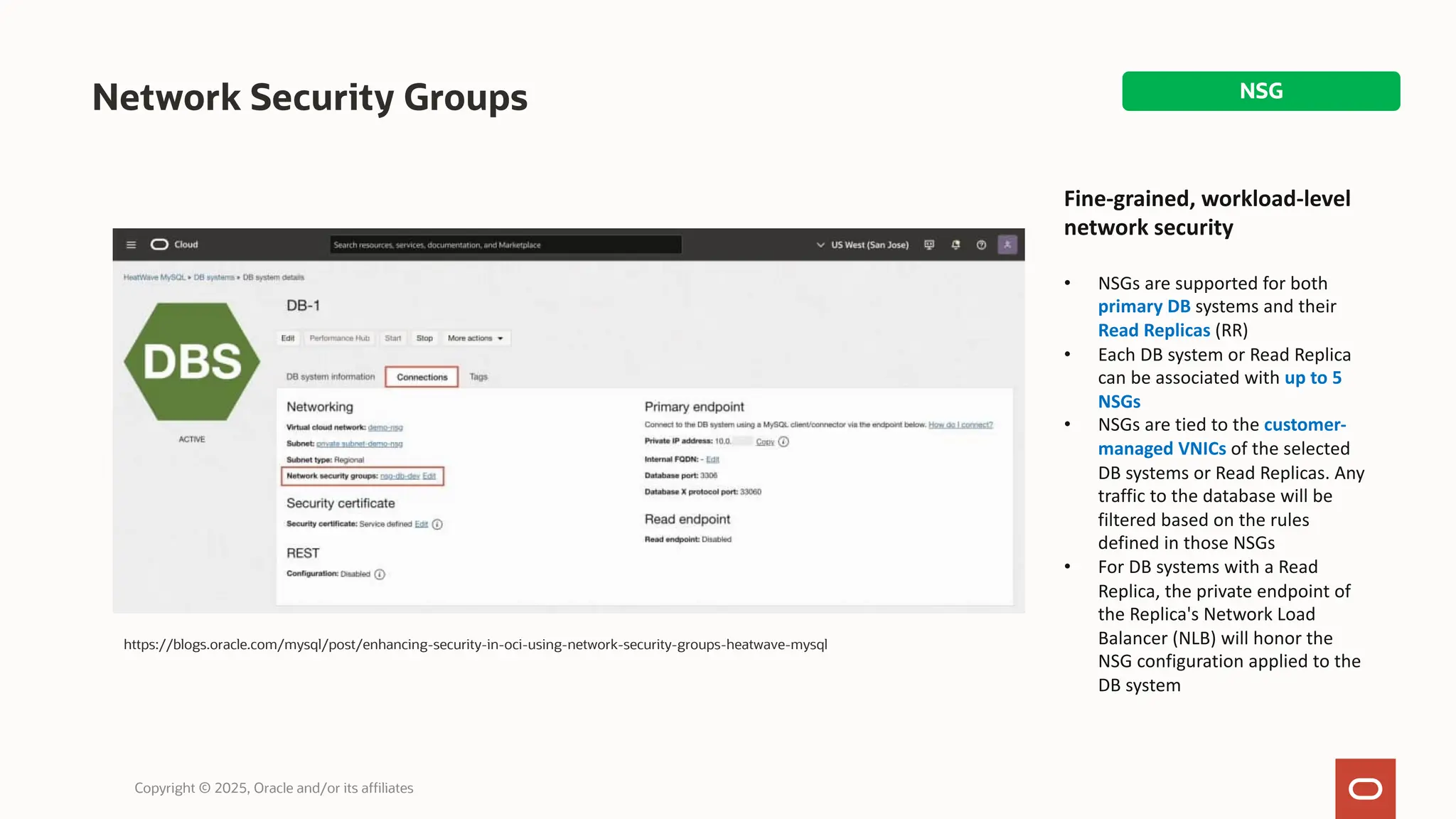This screenshot has width=1456, height=819.
Task: Open the How do I connect link
Action: pyautogui.click(x=960, y=425)
